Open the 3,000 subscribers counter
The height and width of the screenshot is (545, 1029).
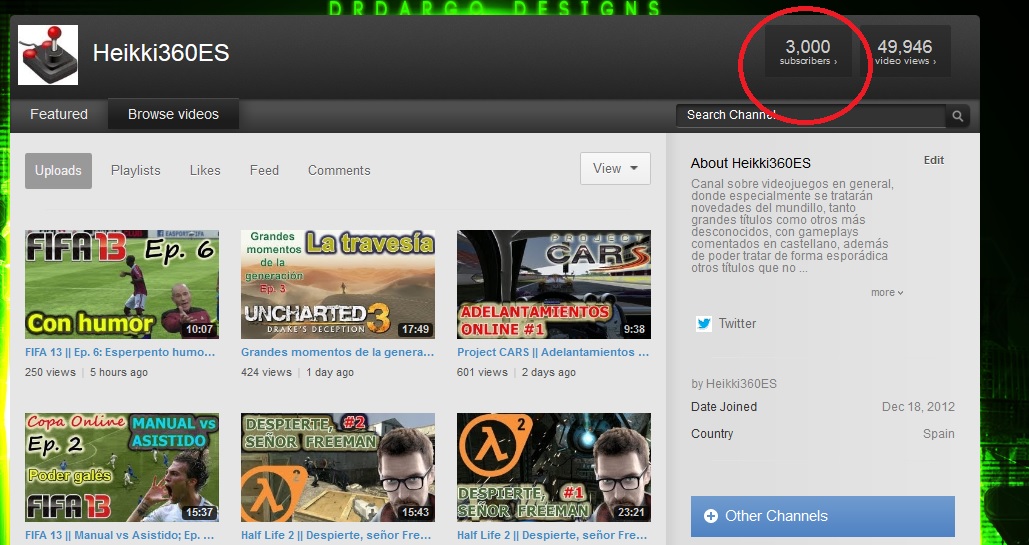click(x=808, y=51)
